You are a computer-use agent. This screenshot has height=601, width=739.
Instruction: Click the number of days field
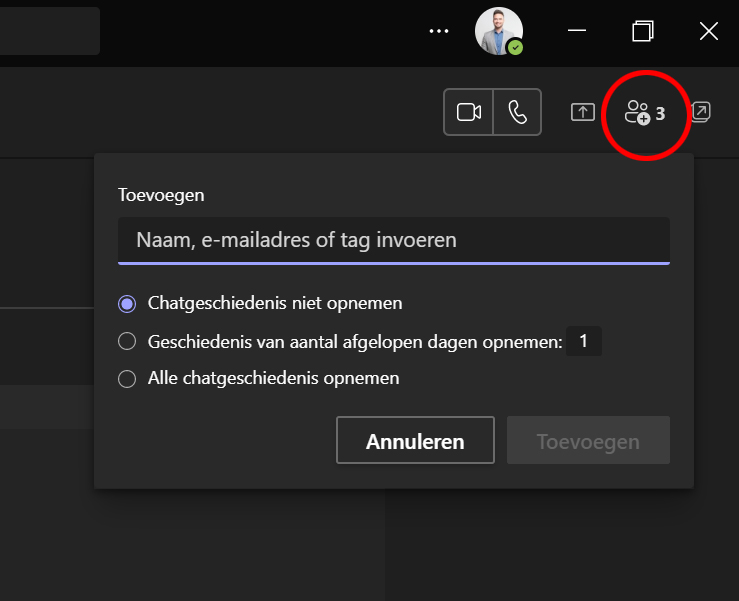click(x=584, y=341)
